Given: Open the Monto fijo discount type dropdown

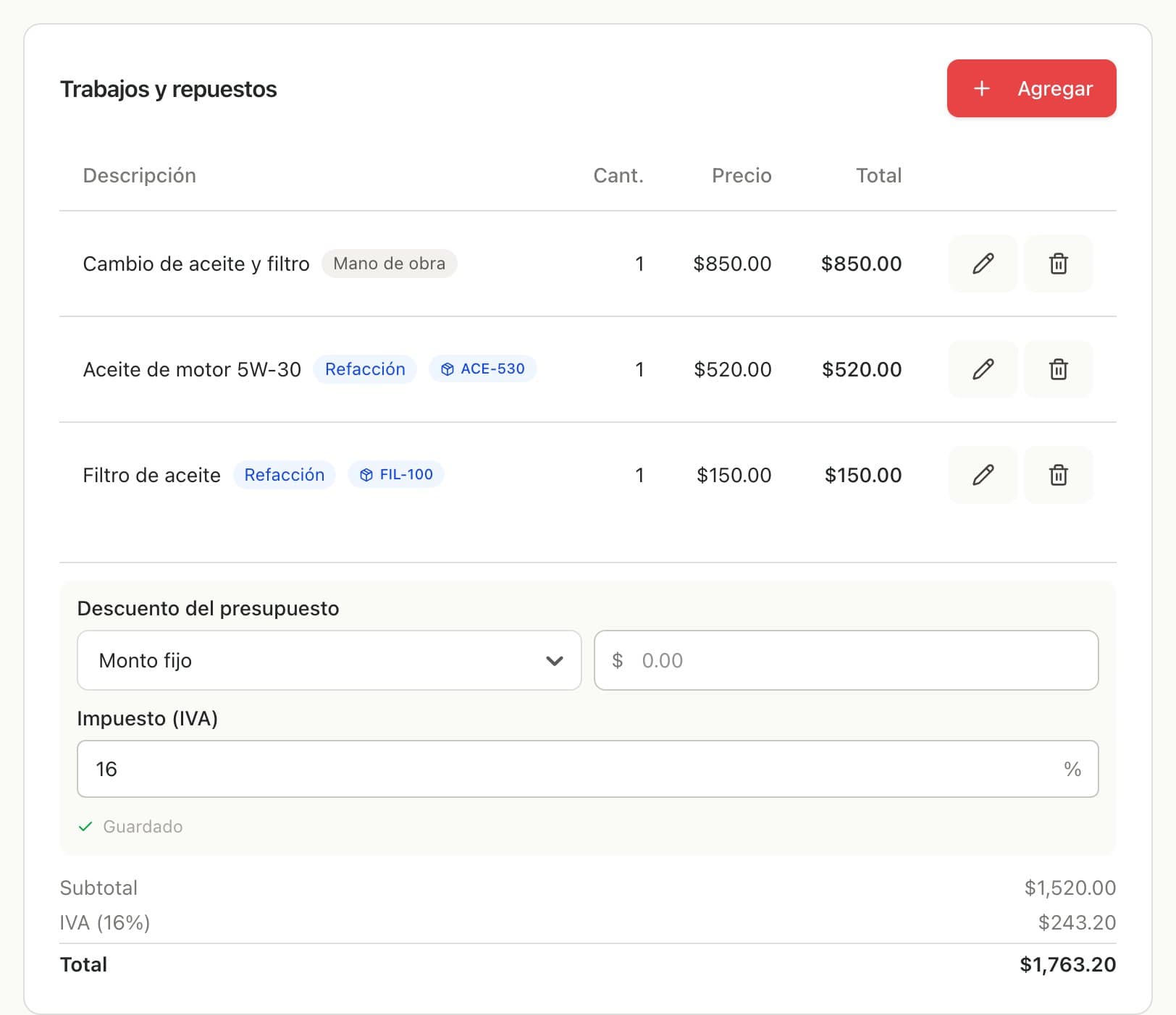Looking at the screenshot, I should click(329, 660).
